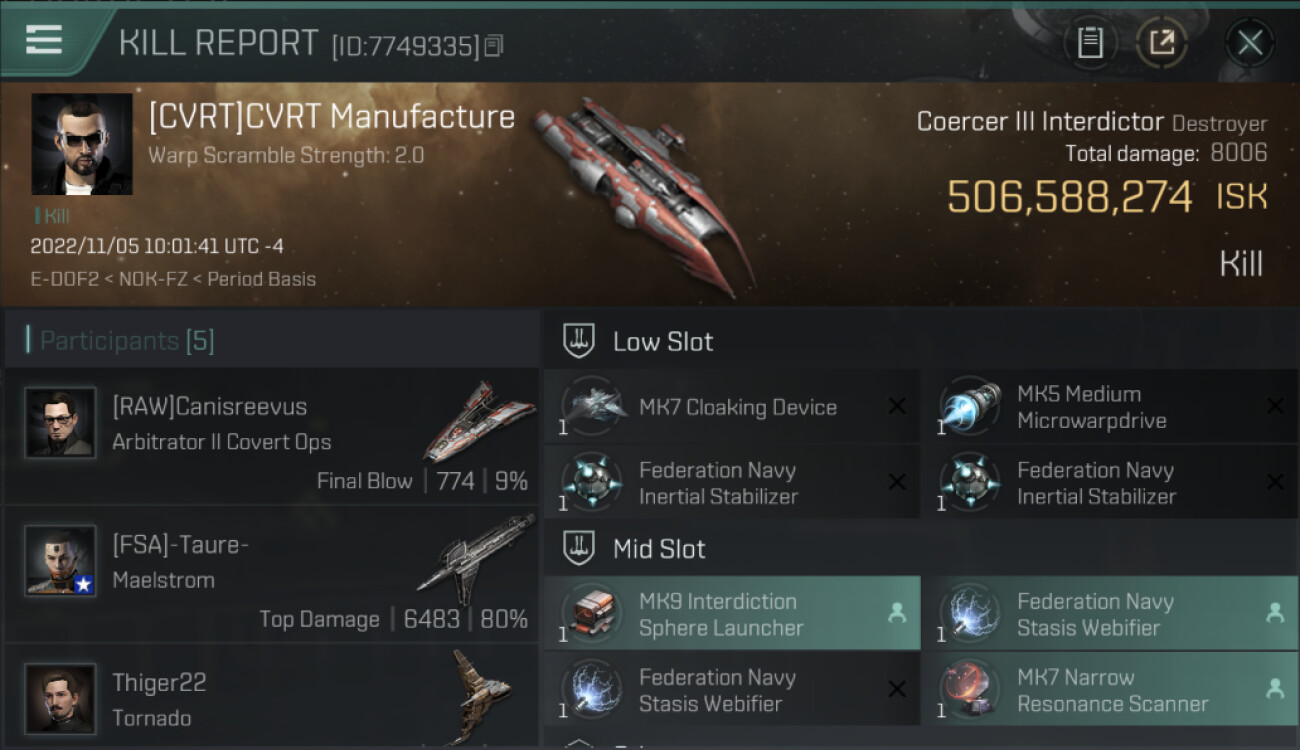Screen dimensions: 1300x750
Task: Toggle person marker on highlighted Stasis Webifier
Action: (x=1275, y=613)
